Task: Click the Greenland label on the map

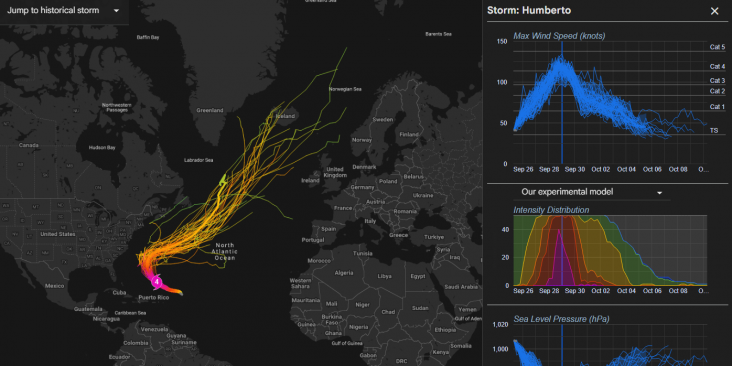Action: point(210,111)
